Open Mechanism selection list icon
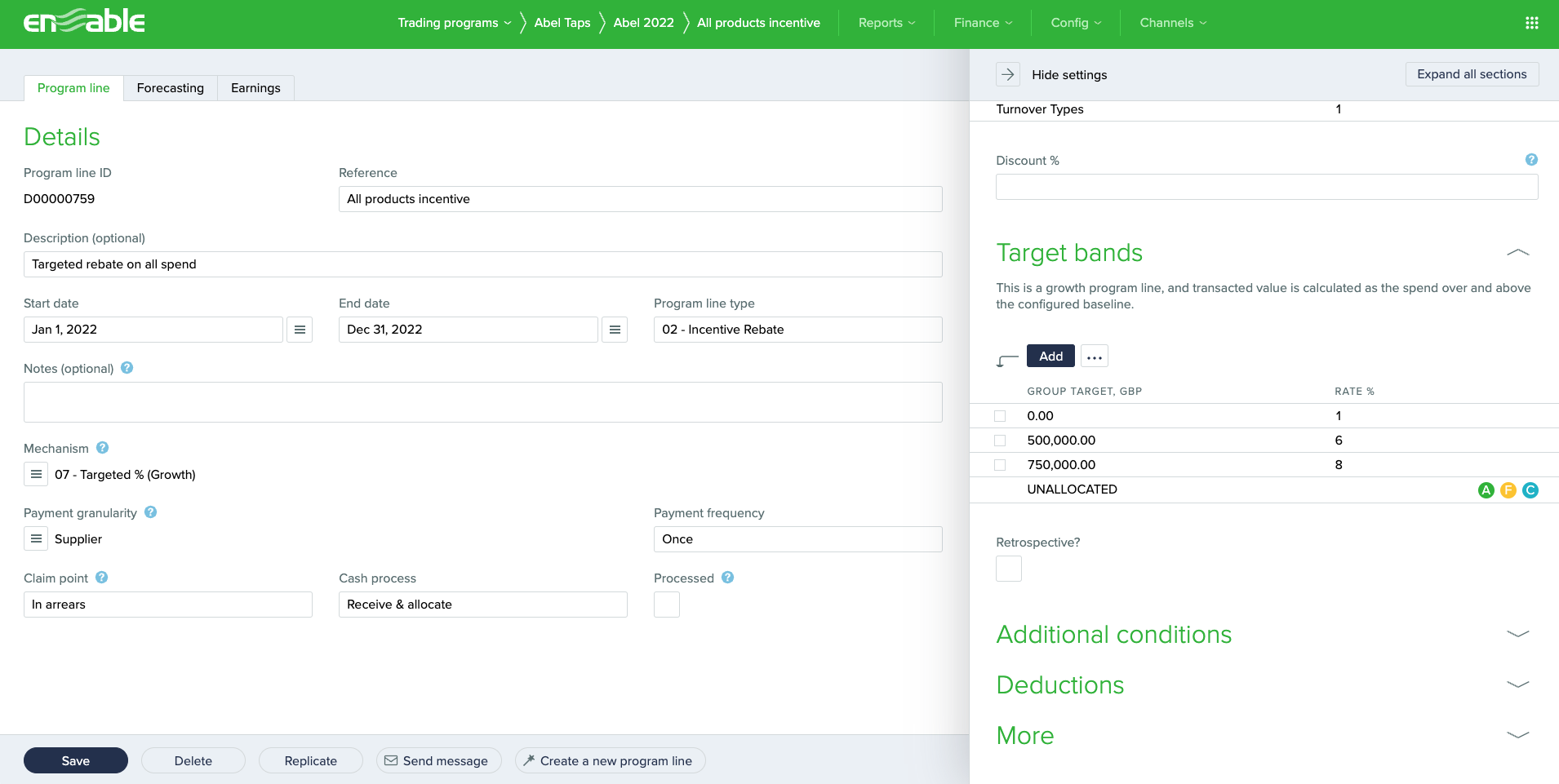 click(x=36, y=474)
